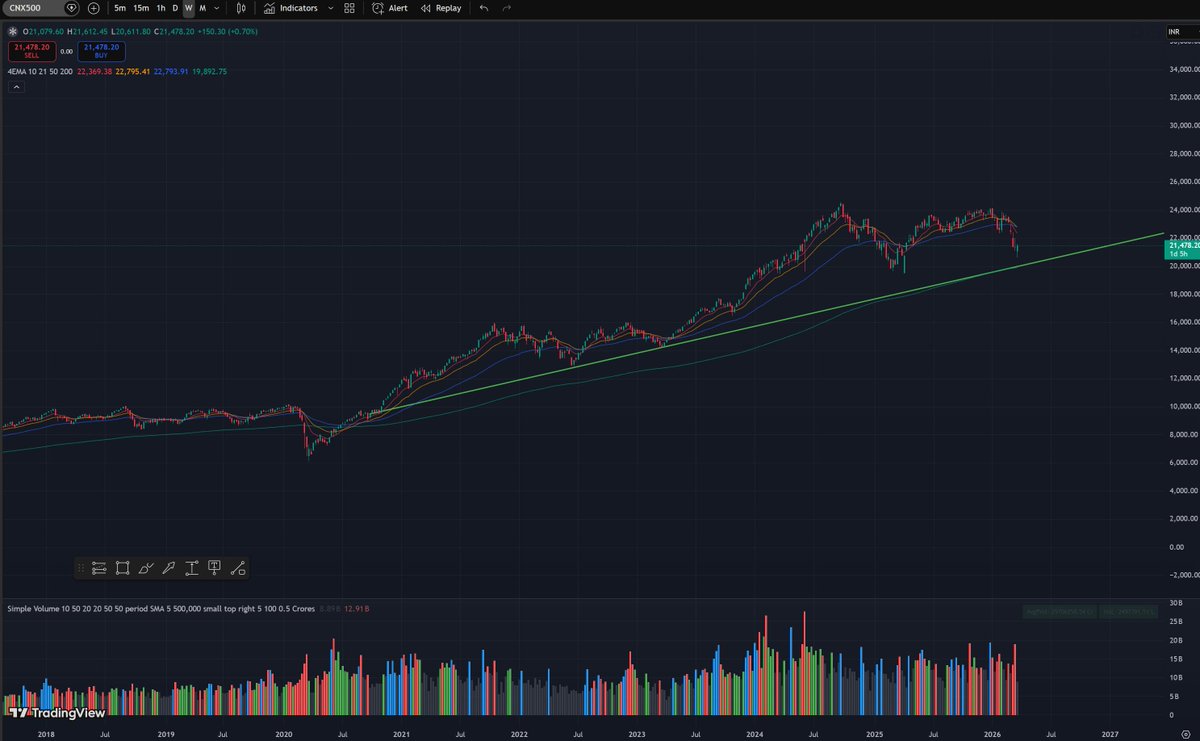Viewport: 1200px width, 741px height.
Task: Select the rectangle drawing tool
Action: point(122,568)
